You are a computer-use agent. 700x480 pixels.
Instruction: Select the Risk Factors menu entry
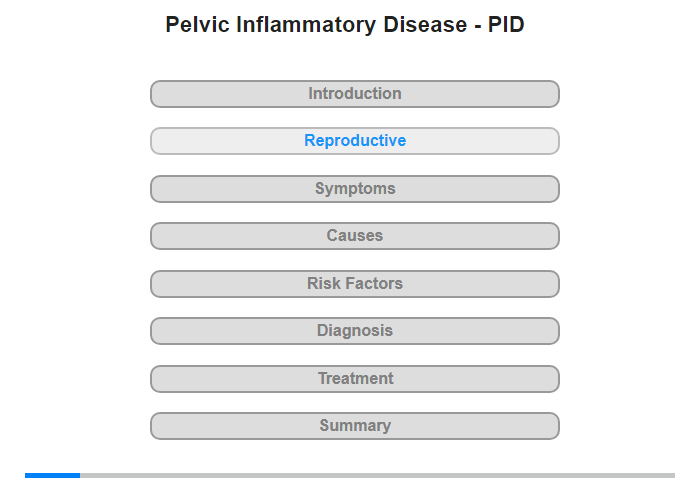[x=355, y=284]
